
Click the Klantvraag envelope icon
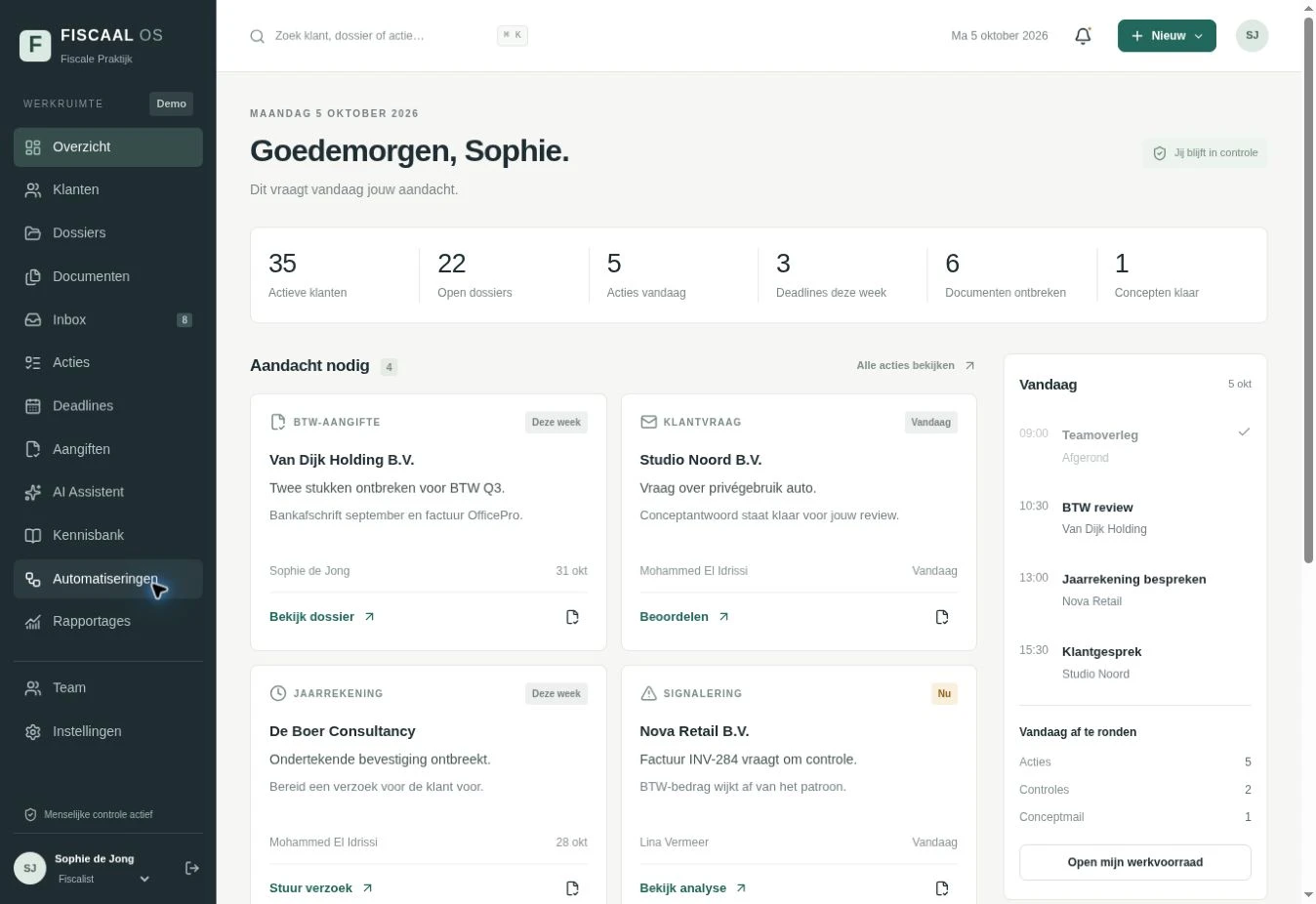tap(648, 422)
